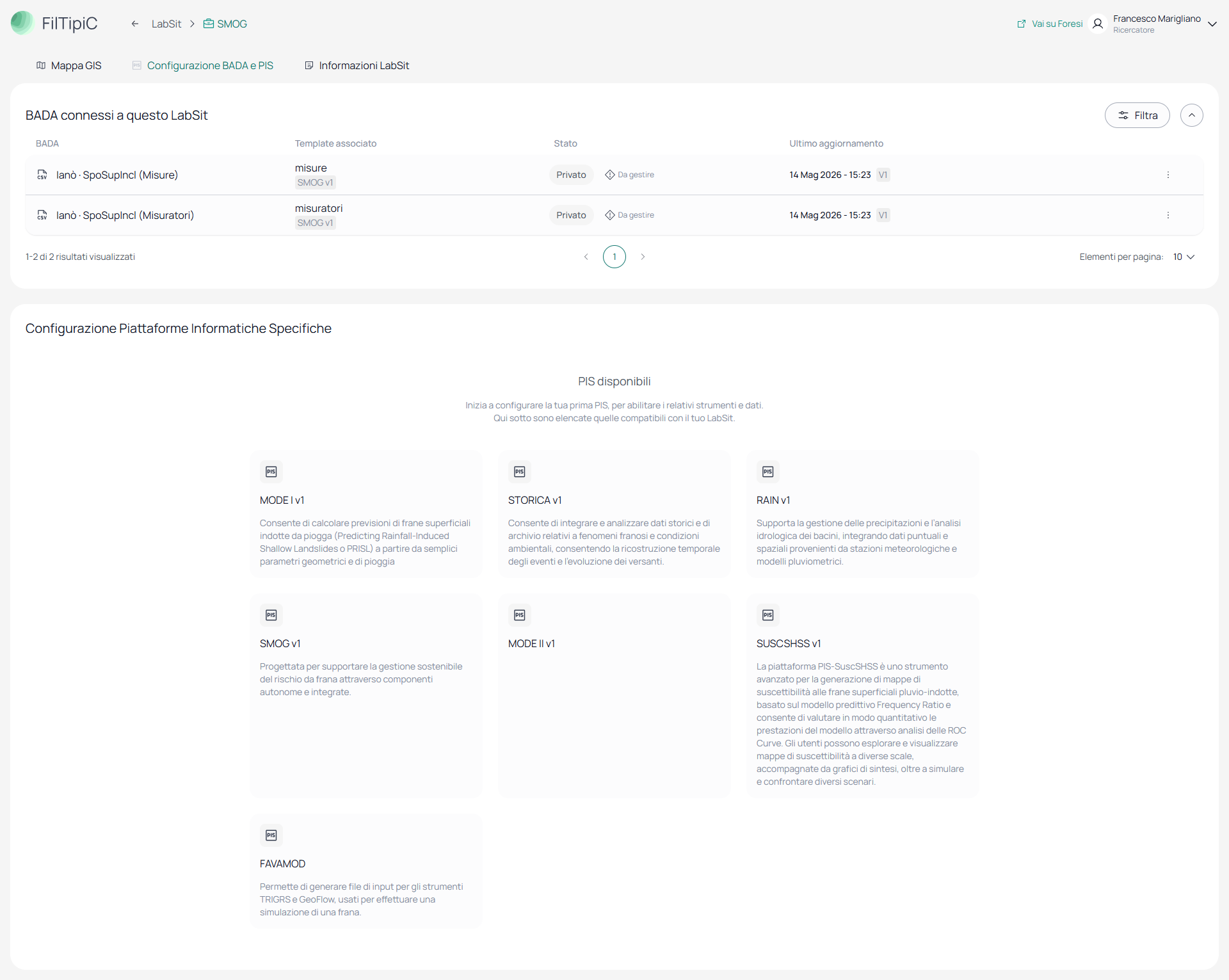This screenshot has width=1229, height=980.
Task: Switch to the Mappa GIS tab
Action: pyautogui.click(x=69, y=65)
